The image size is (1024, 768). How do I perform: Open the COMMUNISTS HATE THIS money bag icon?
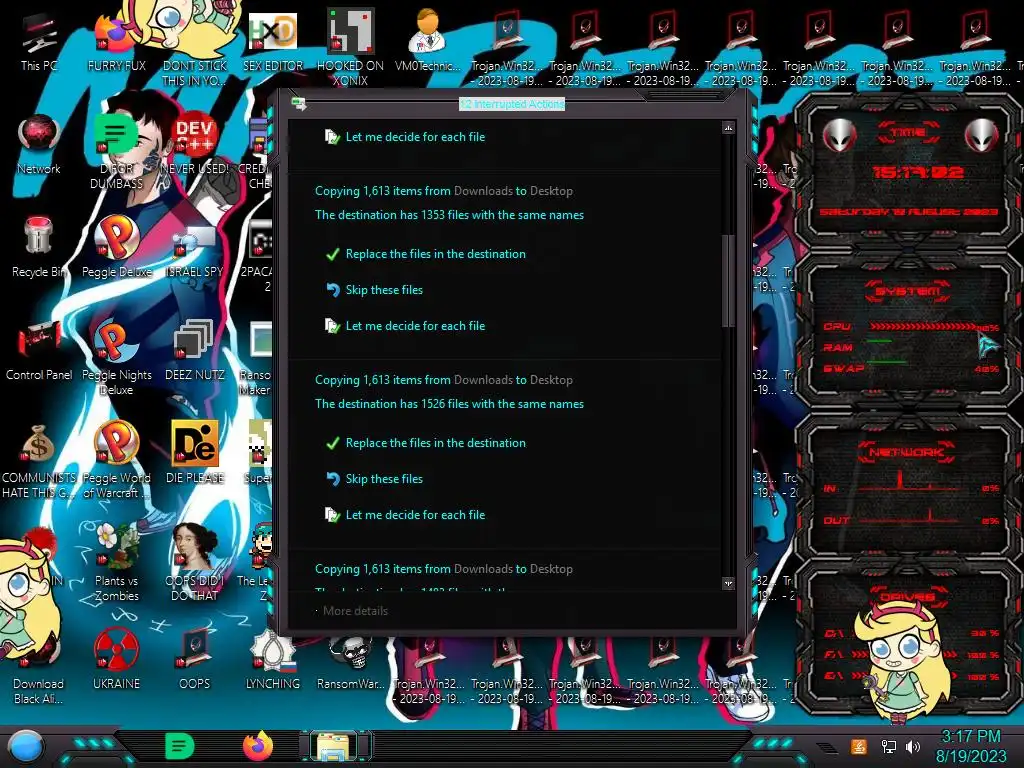tap(39, 461)
